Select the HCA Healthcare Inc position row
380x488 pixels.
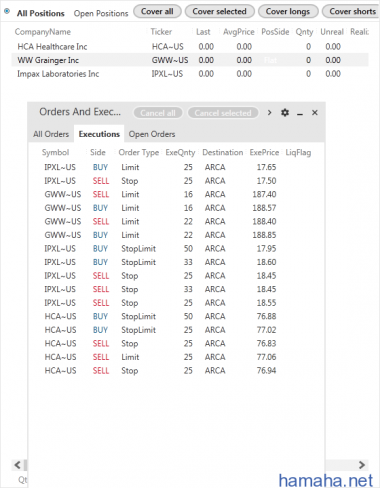click(190, 47)
